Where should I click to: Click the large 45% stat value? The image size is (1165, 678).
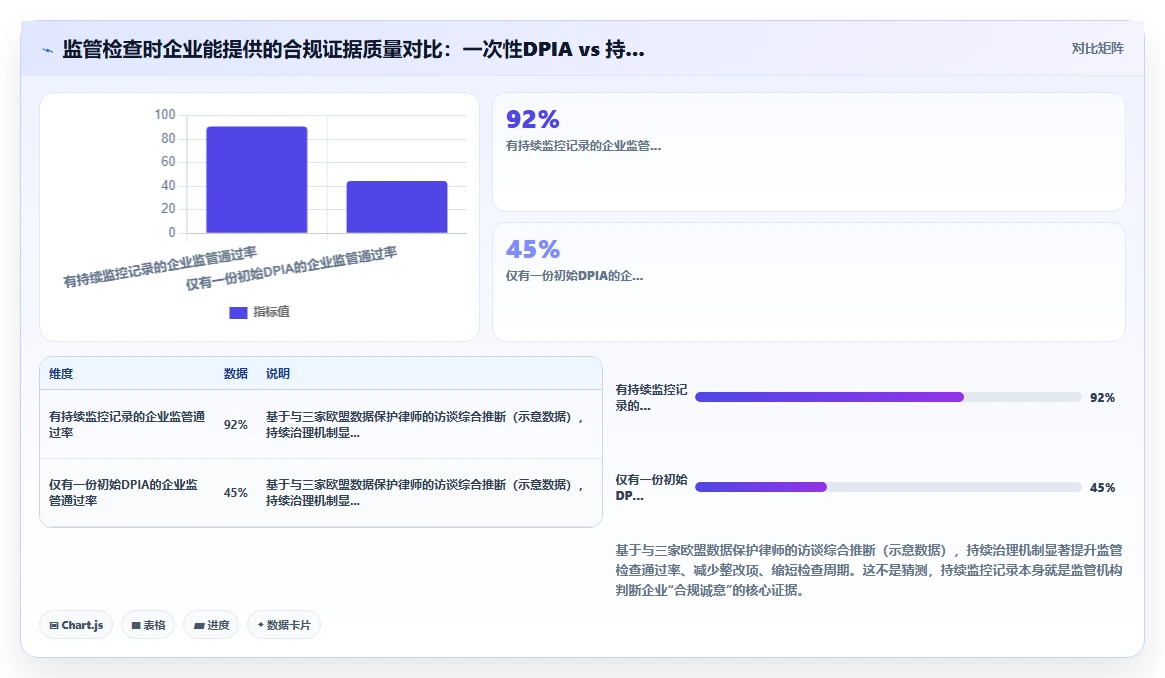coord(533,249)
